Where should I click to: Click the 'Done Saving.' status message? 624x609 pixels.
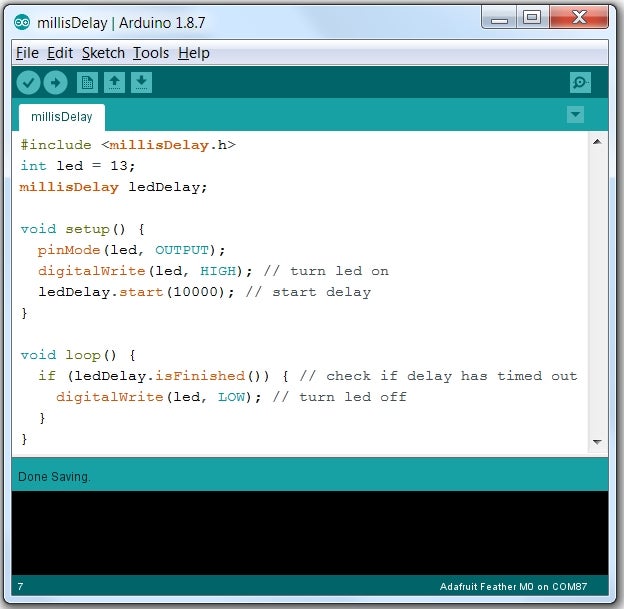point(54,477)
